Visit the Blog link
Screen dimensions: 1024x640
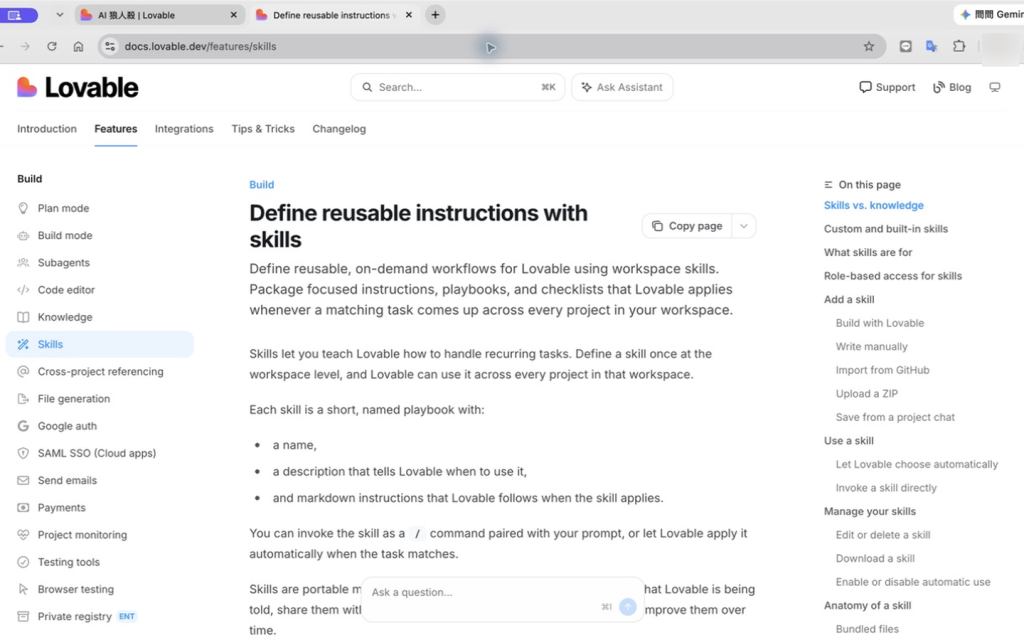click(952, 87)
